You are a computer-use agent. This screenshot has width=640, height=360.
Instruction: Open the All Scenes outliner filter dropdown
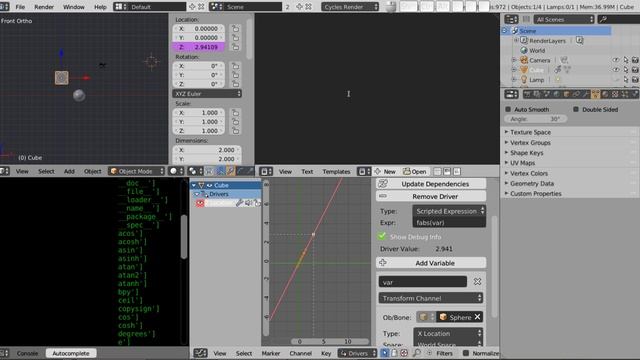[564, 19]
